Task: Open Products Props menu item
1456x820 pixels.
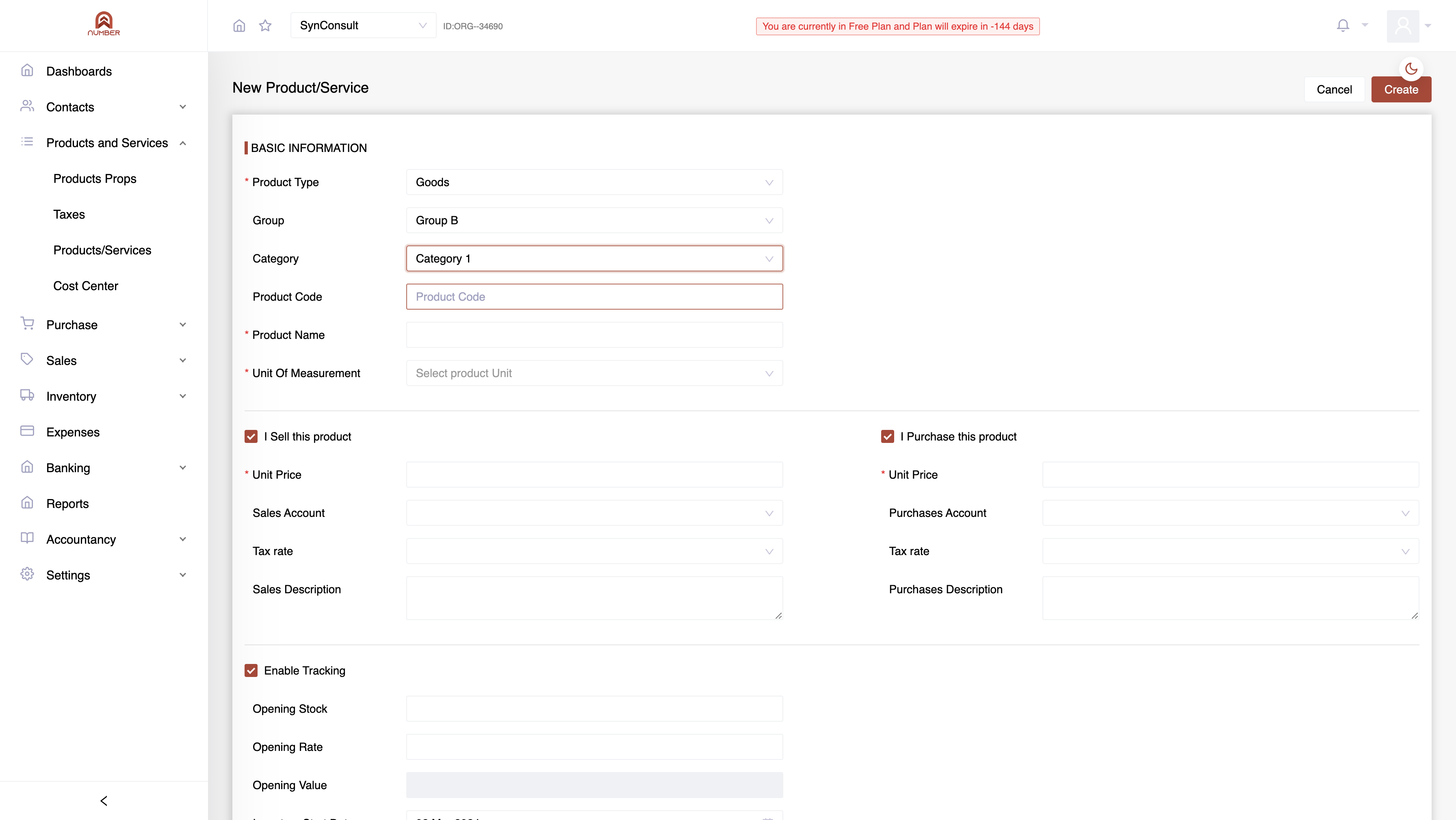Action: pyautogui.click(x=95, y=179)
